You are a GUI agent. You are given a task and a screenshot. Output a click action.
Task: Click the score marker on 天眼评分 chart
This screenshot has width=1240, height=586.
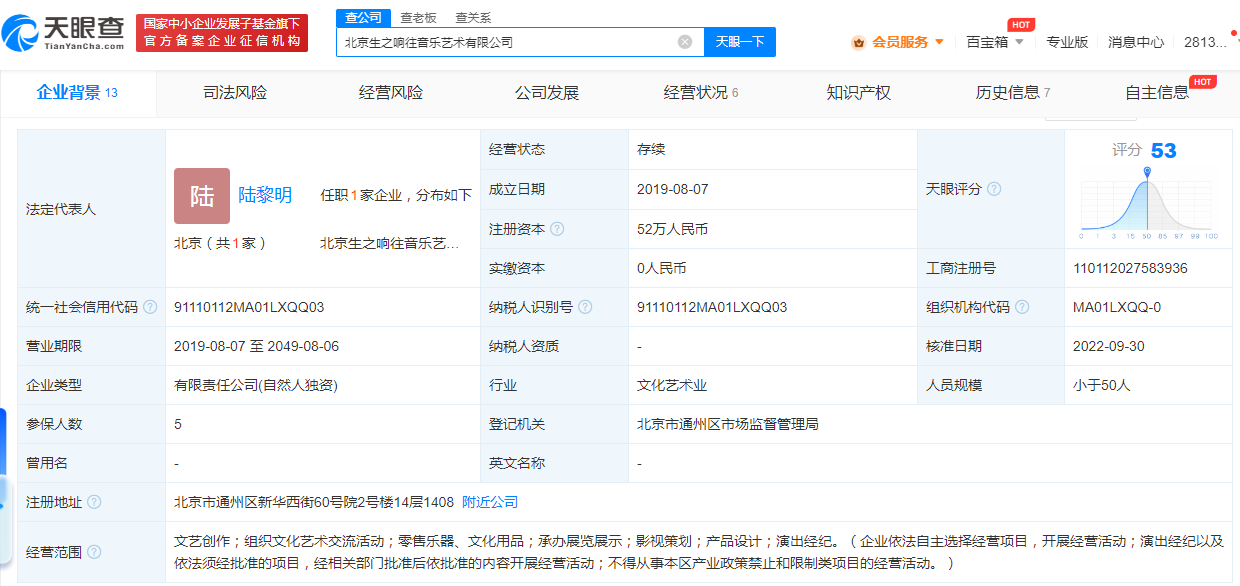(x=1147, y=173)
